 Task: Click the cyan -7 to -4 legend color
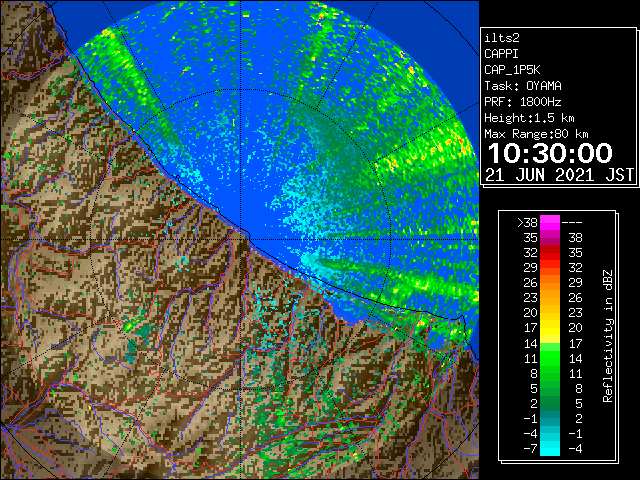click(550, 448)
